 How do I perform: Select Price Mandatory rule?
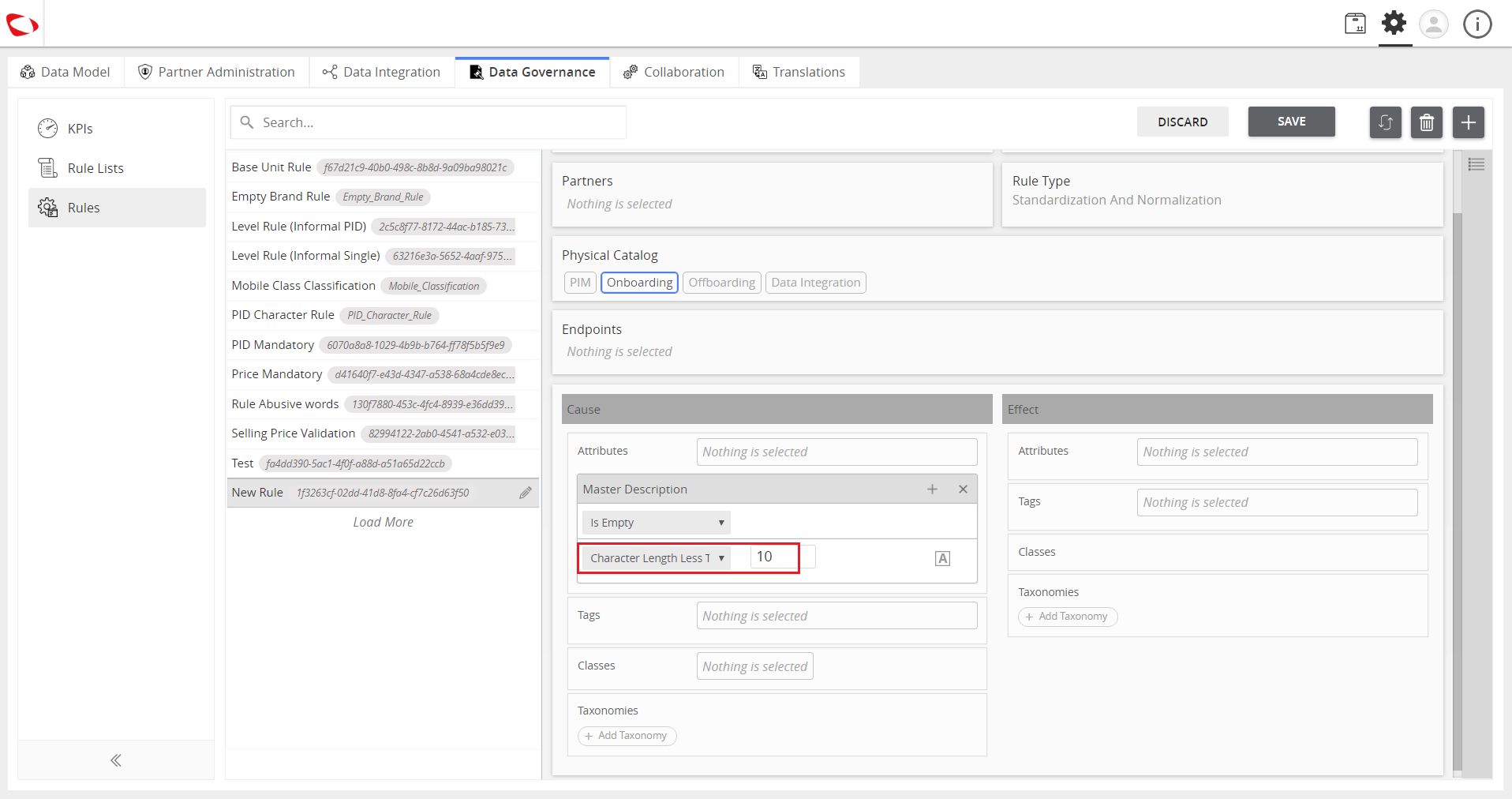[x=383, y=374]
